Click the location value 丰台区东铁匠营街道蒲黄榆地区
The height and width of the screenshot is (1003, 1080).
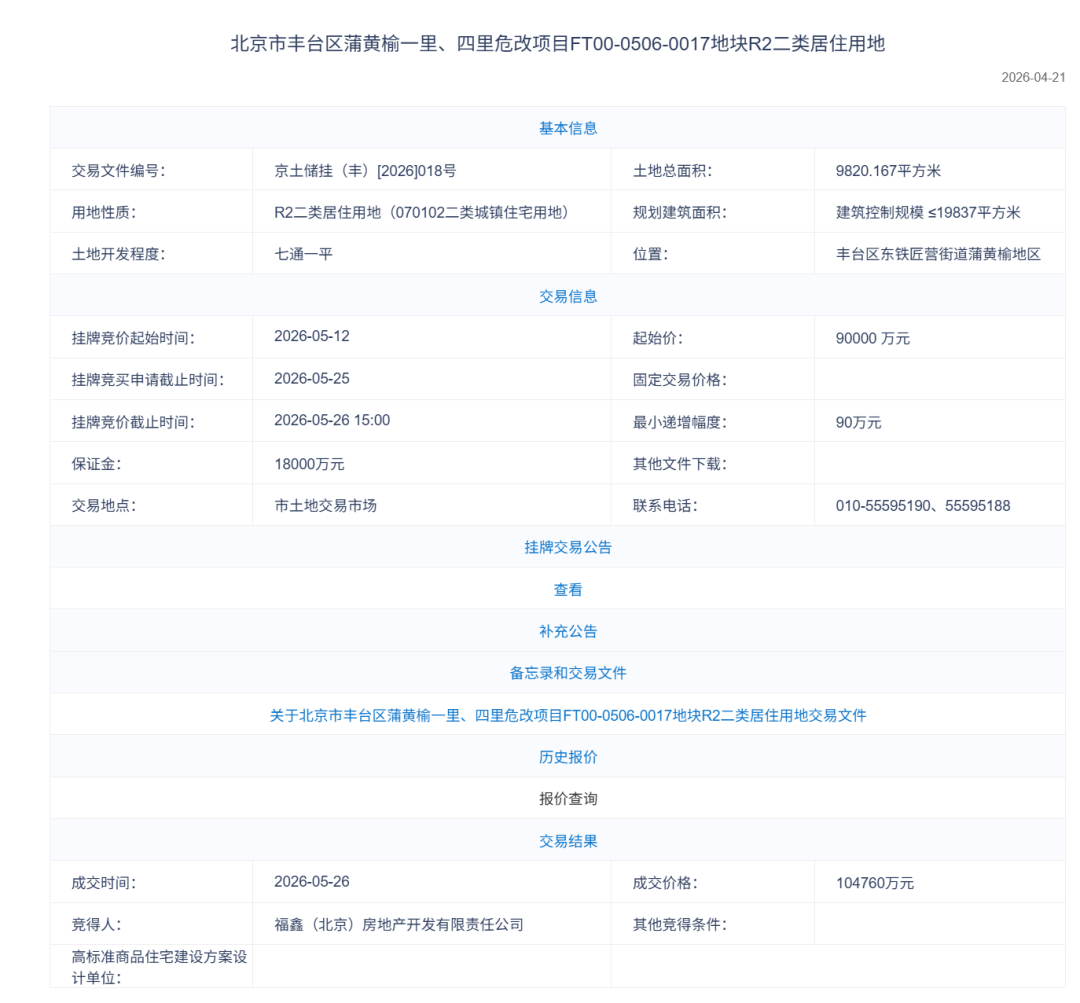click(938, 254)
